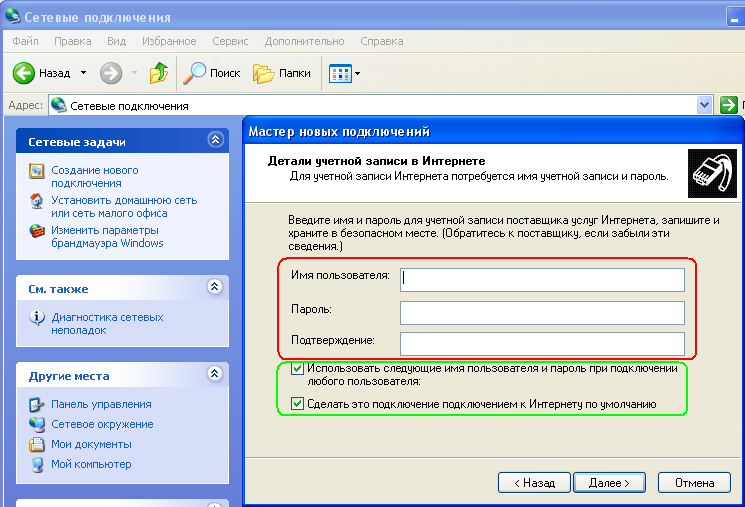Uncheck make default Internet connection
This screenshot has height=507, width=745.
tap(297, 404)
